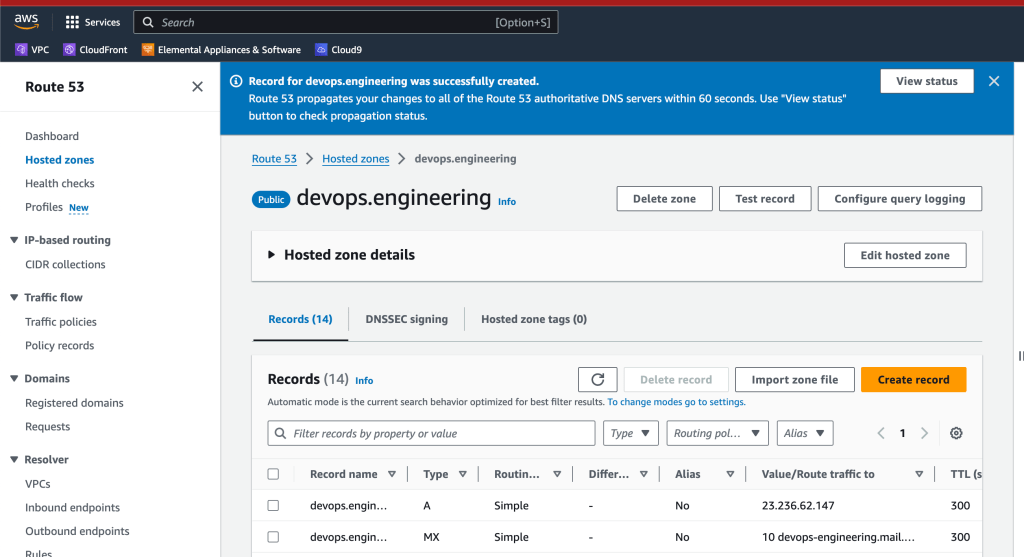
Task: Collapse the IP-based routing section
Action: point(14,240)
